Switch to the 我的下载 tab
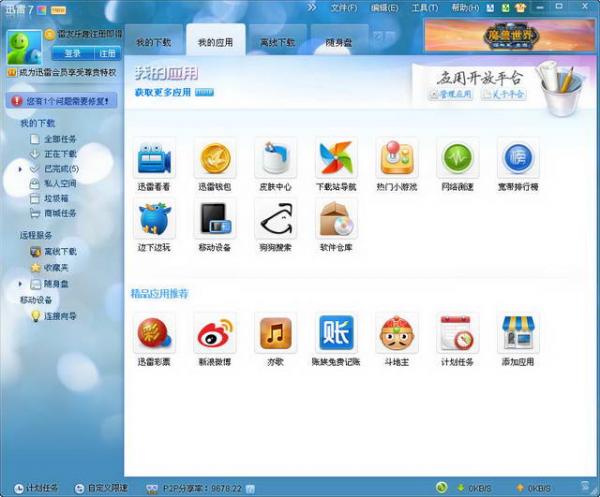Viewport: 600px width, 497px height. click(x=154, y=41)
